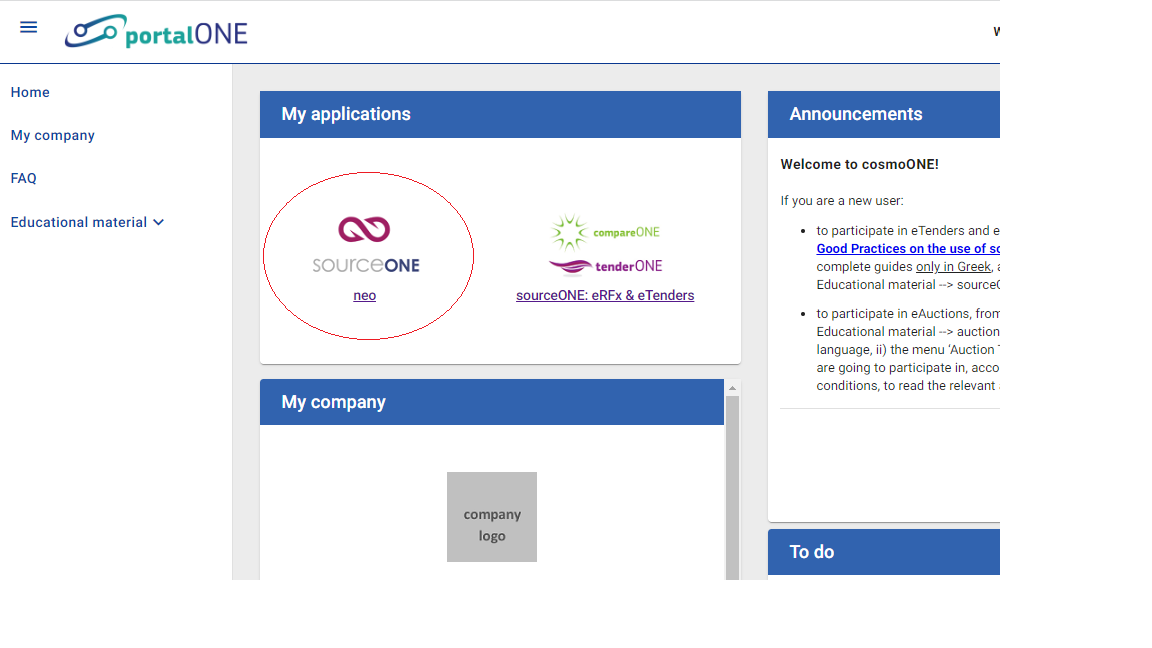
Task: Open the Good Practices announcement link
Action: tap(907, 248)
